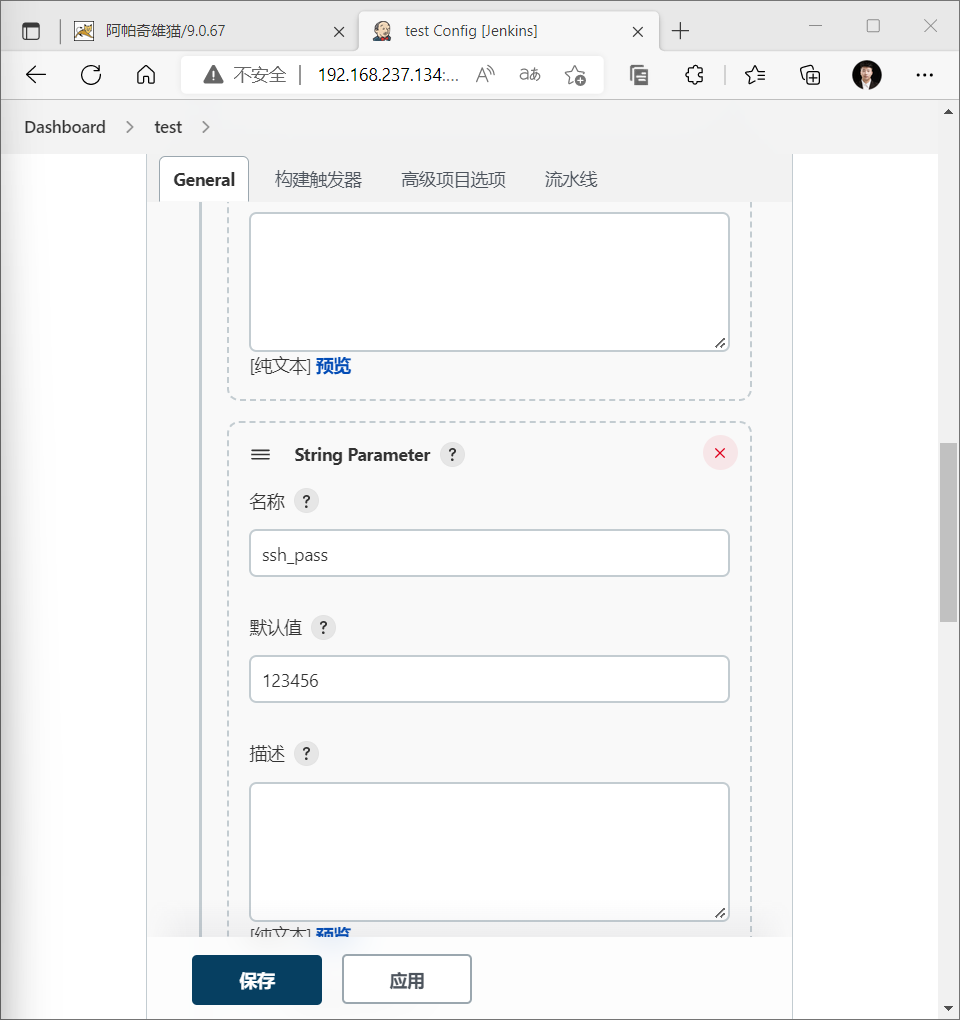Open read aloud in address bar
This screenshot has width=960, height=1020.
point(485,75)
